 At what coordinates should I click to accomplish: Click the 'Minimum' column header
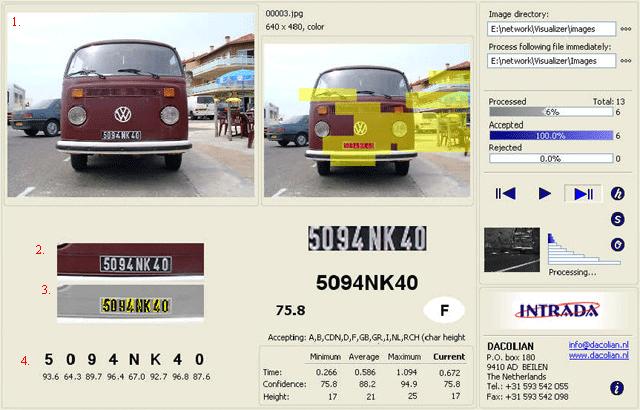click(x=325, y=357)
